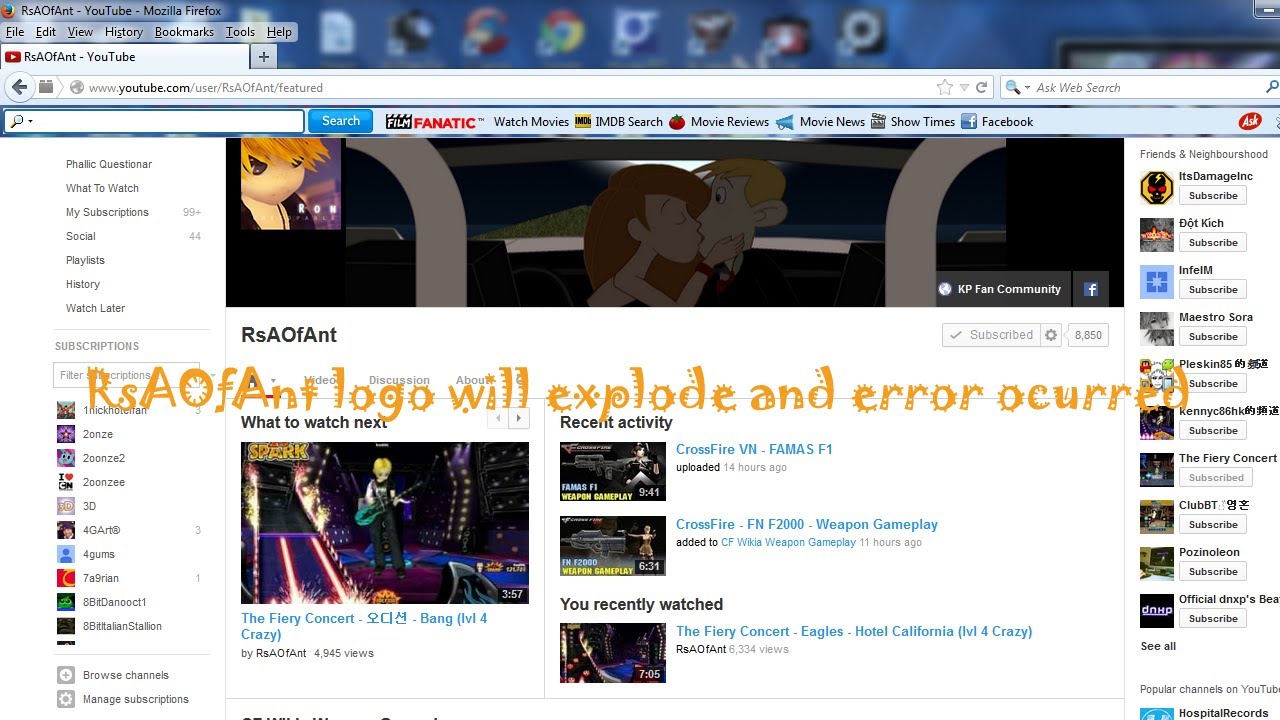Open the Tools menu
The height and width of the screenshot is (720, 1280).
click(x=240, y=32)
